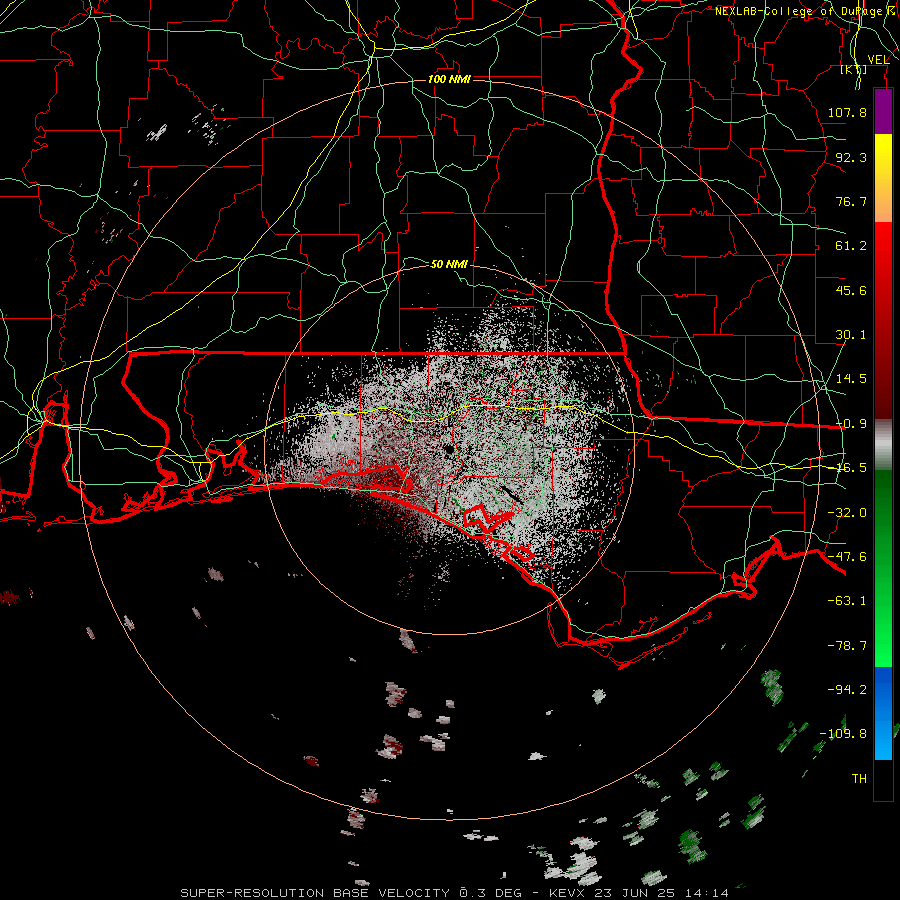Select the -0.9 scale label
This screenshot has height=900, width=900.
tap(851, 423)
